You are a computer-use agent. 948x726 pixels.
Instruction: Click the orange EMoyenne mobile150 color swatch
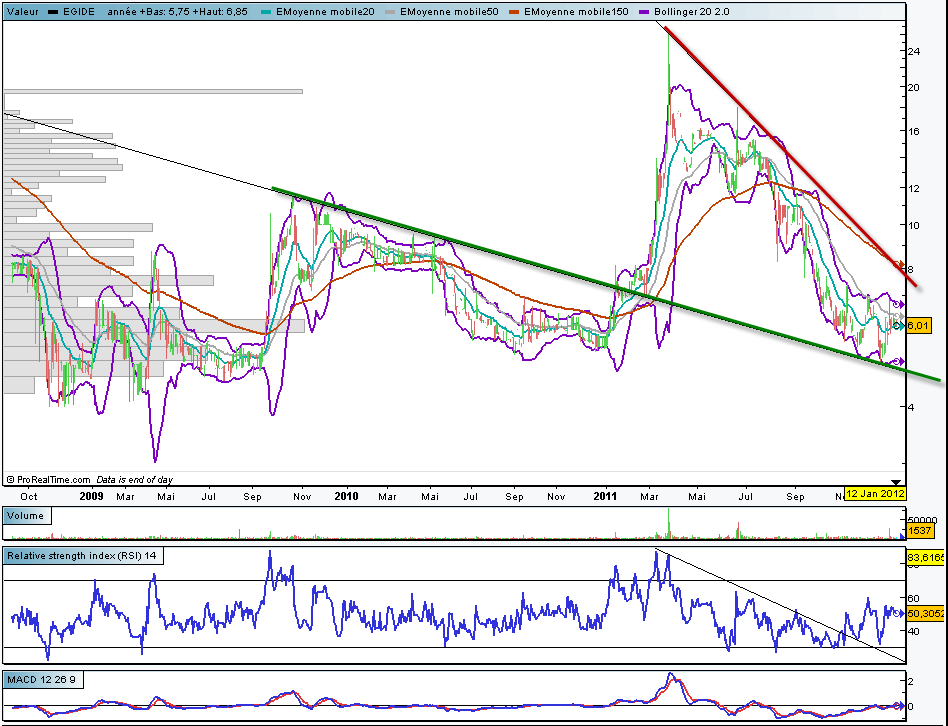point(512,11)
